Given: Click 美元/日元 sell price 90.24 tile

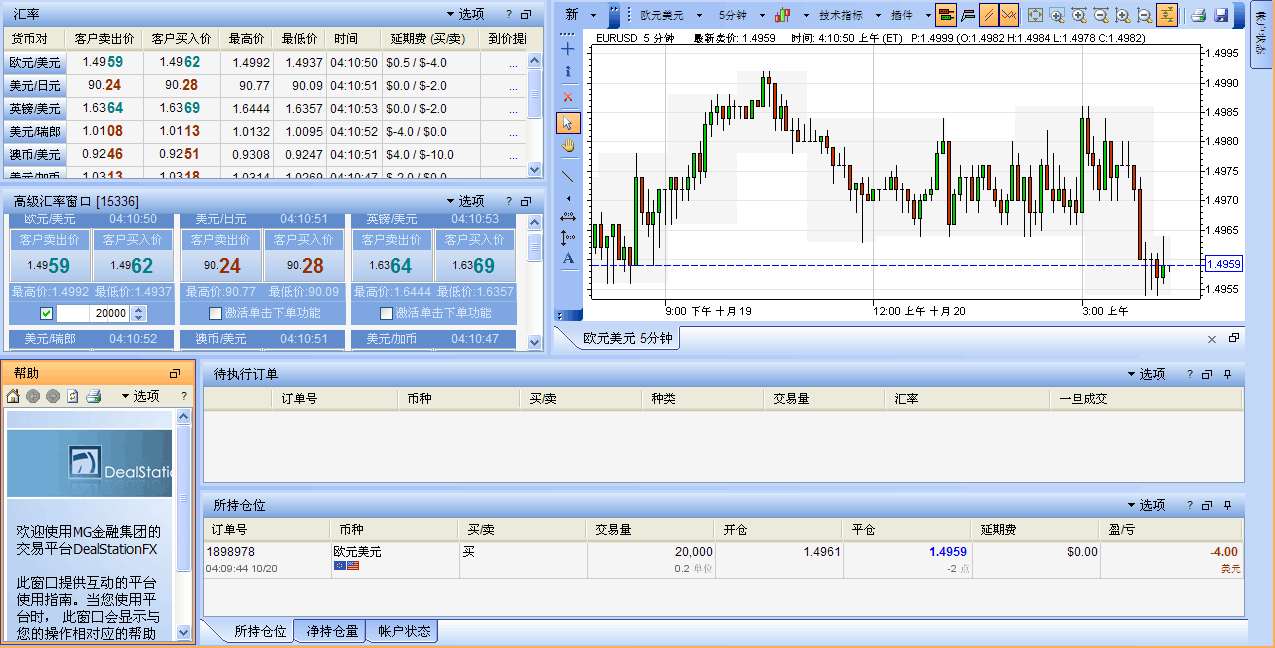Looking at the screenshot, I should (x=221, y=256).
